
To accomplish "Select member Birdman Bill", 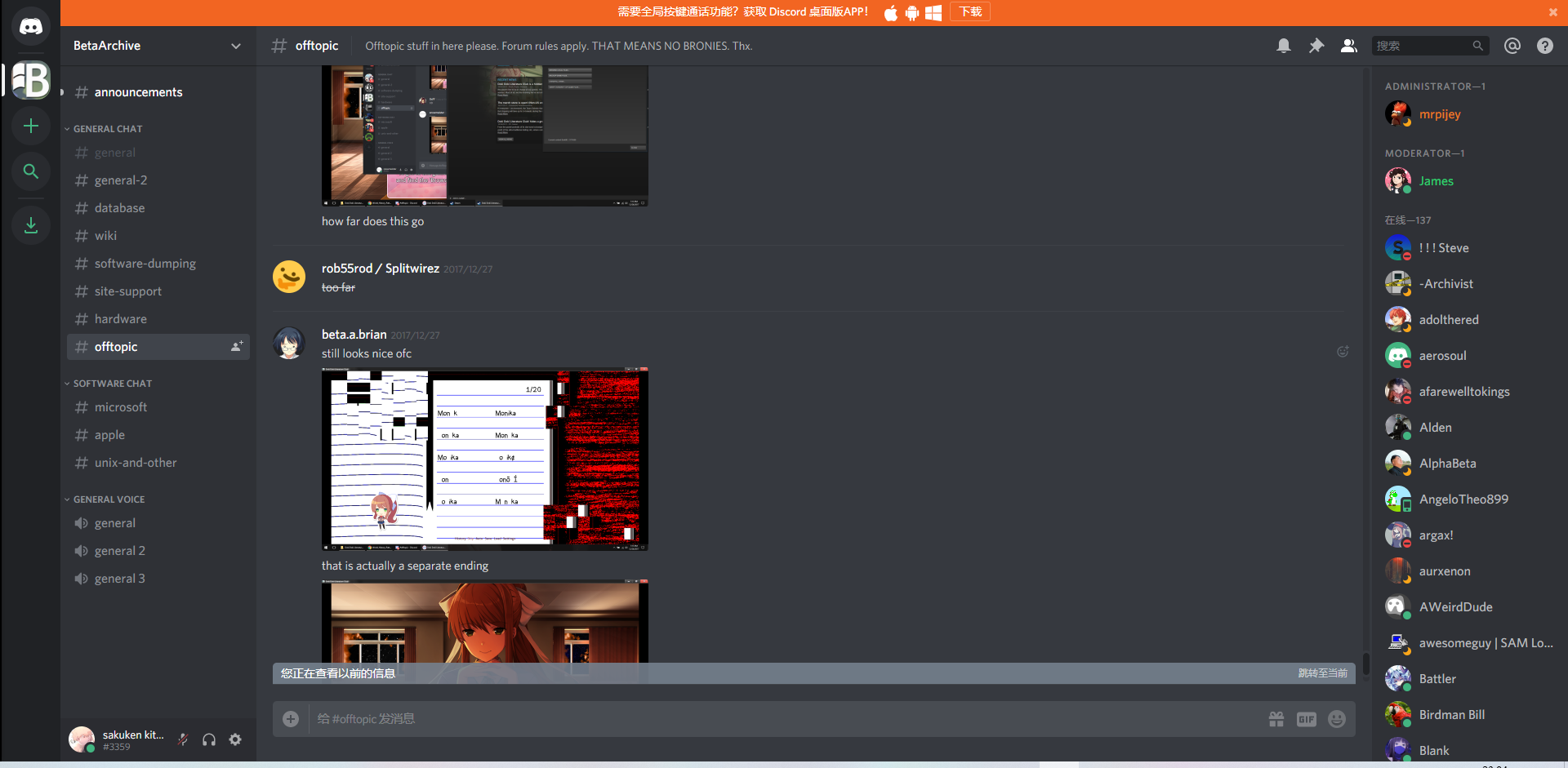I will point(1468,715).
